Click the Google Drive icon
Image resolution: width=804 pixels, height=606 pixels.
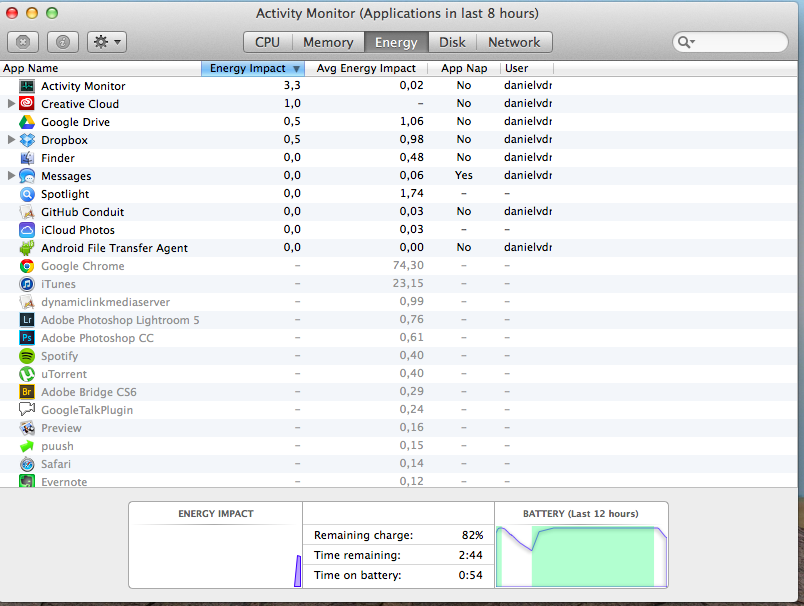point(27,122)
